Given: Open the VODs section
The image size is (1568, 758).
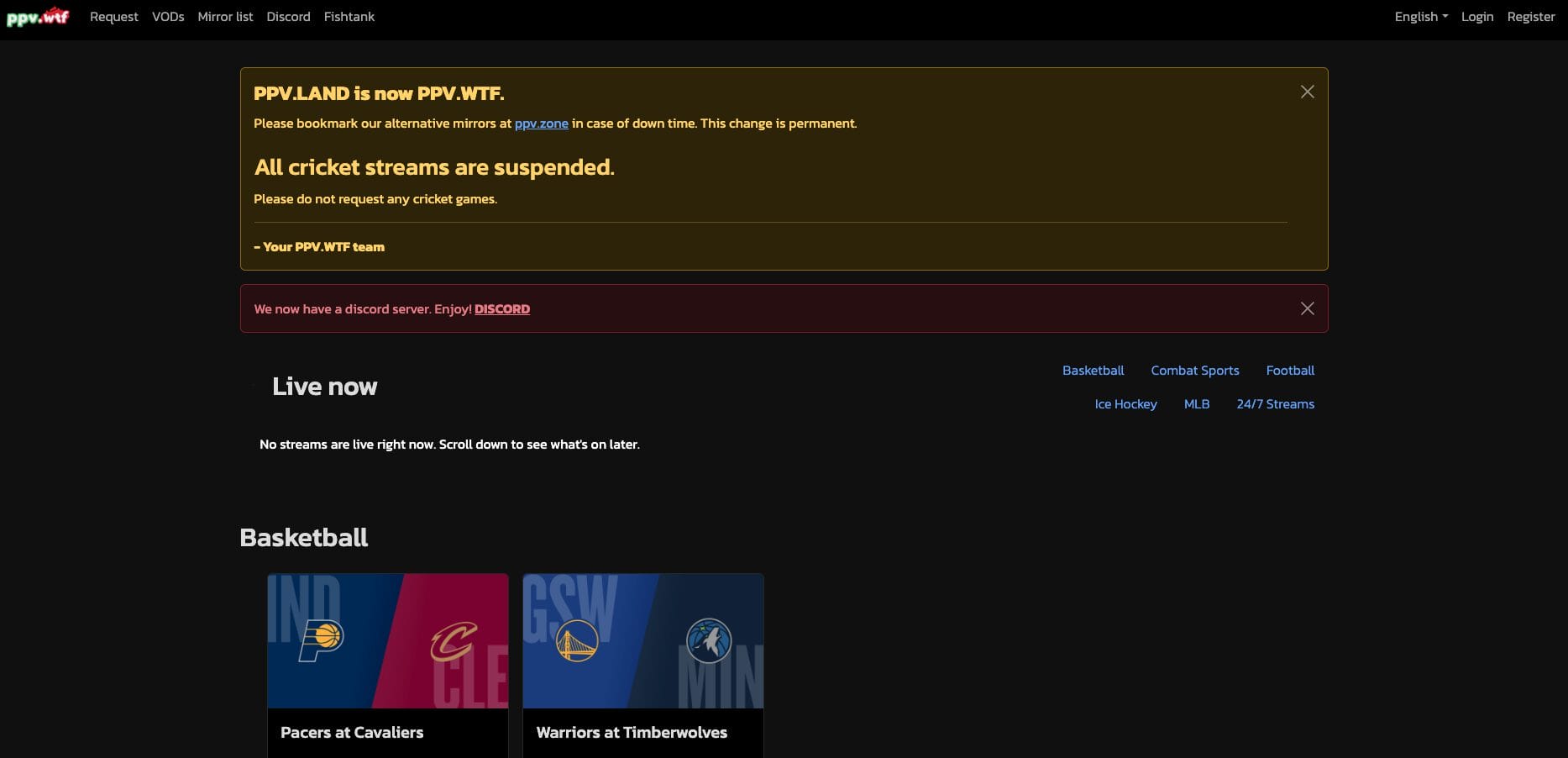Looking at the screenshot, I should (x=168, y=16).
